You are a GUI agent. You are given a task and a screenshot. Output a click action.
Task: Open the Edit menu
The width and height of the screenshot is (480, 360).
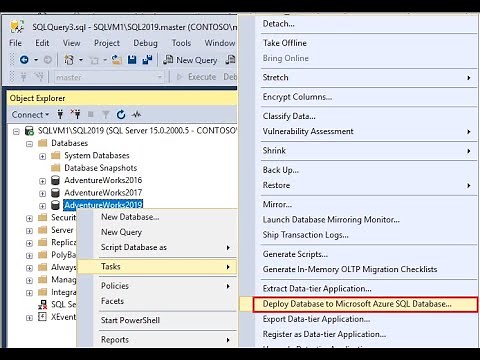pyautogui.click(x=42, y=43)
